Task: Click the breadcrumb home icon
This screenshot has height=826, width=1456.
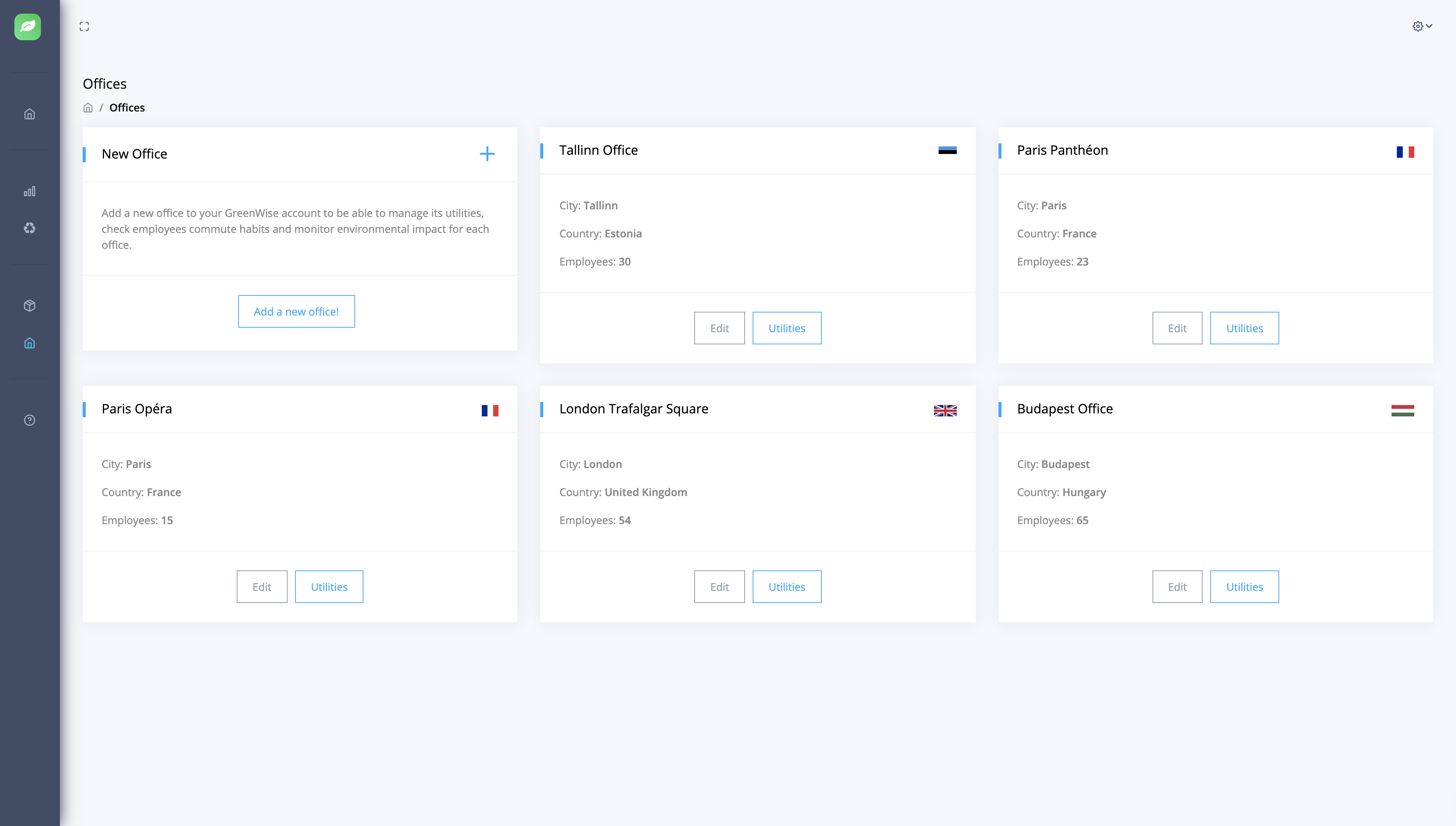Action: coord(88,108)
